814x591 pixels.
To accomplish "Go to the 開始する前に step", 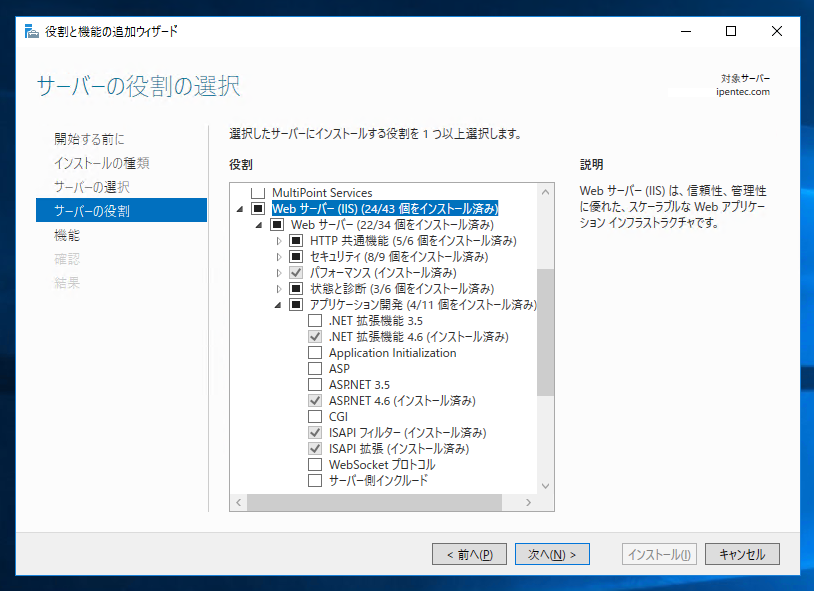I will pyautogui.click(x=89, y=139).
